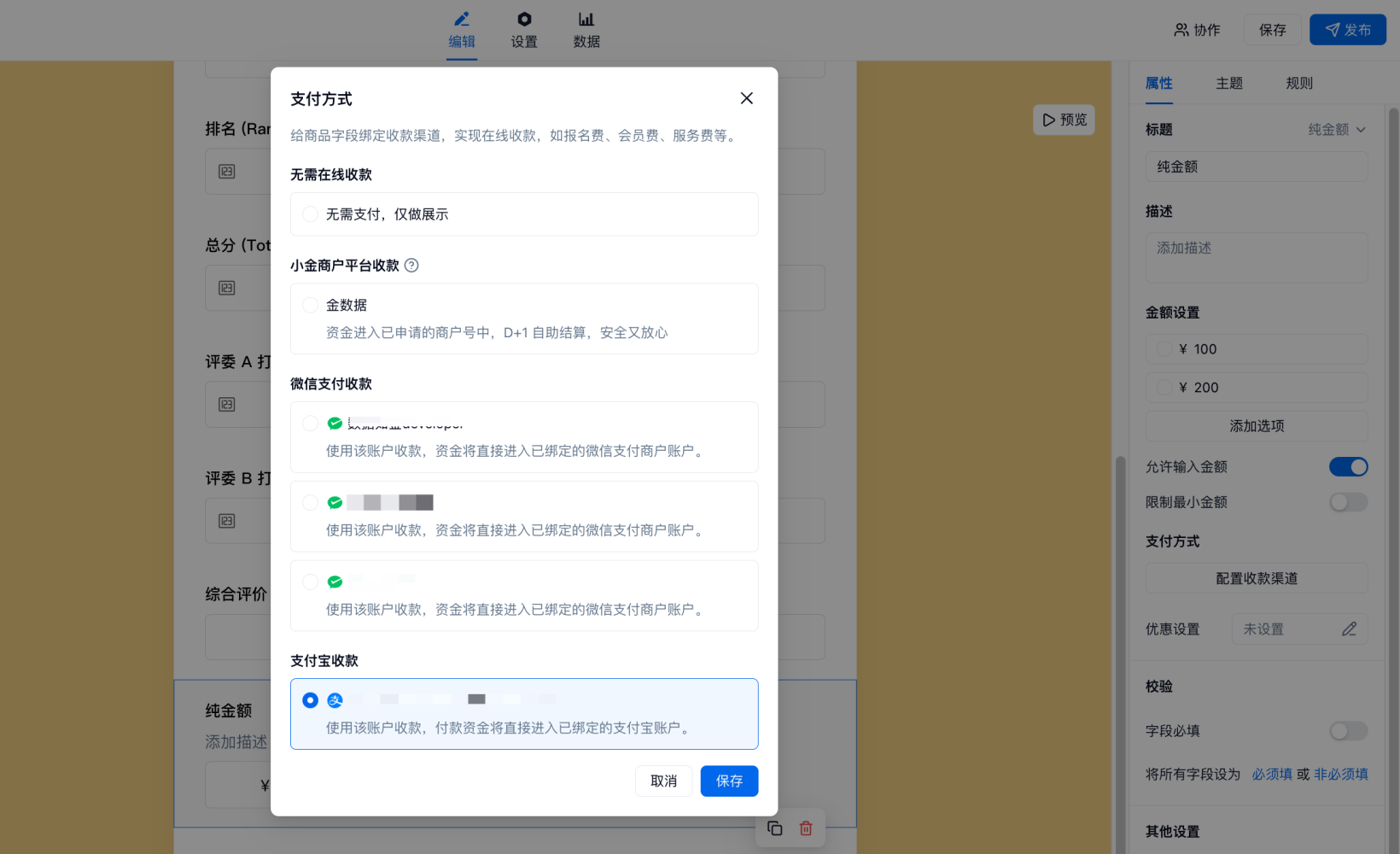Screen dimensions: 1400x854
Task: Select the 金数据 merchant radio option
Action: 311,306
